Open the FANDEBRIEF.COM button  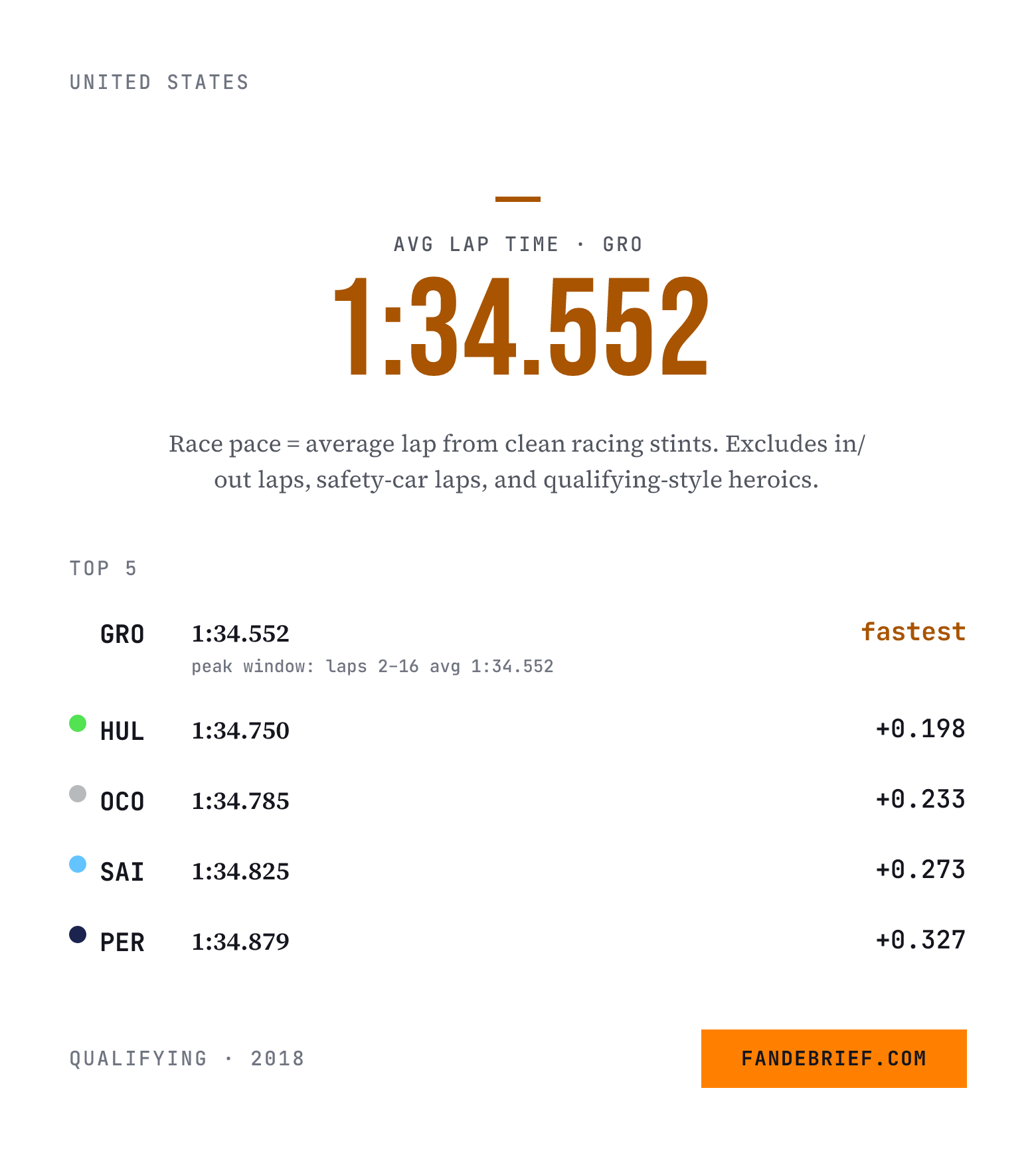click(x=833, y=1059)
